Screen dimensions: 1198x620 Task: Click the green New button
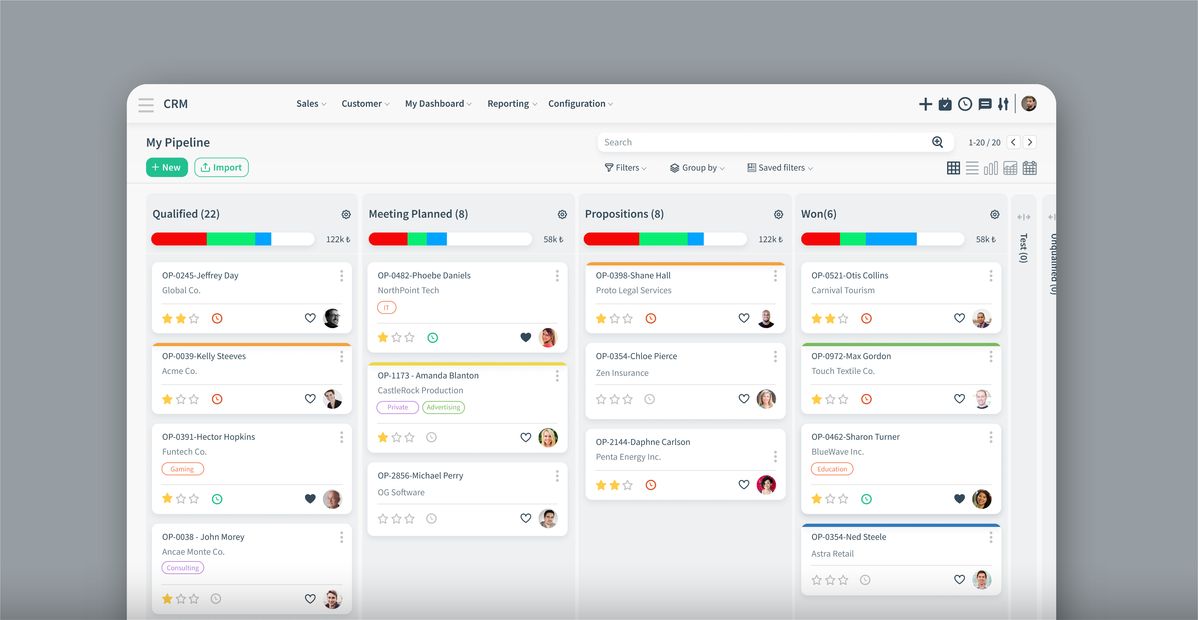point(167,167)
